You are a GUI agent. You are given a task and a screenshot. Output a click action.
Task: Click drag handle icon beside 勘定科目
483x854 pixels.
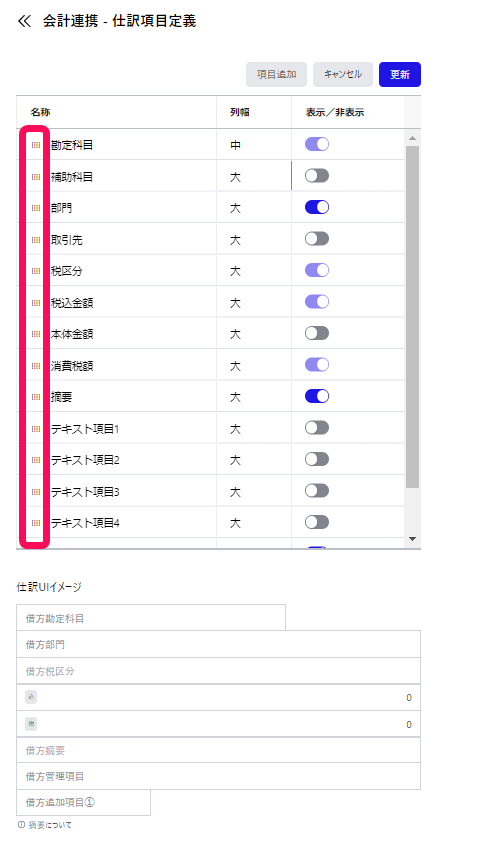pos(36,145)
